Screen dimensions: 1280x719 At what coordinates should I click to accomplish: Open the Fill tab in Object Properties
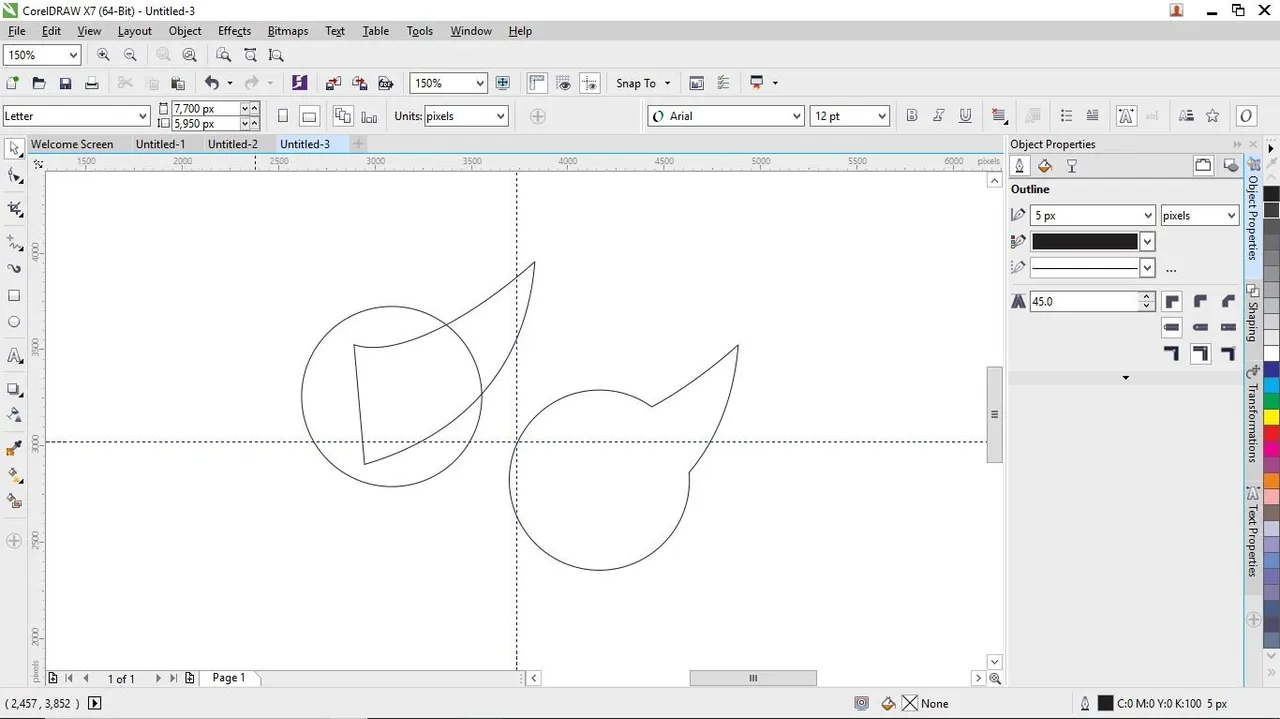coord(1045,166)
